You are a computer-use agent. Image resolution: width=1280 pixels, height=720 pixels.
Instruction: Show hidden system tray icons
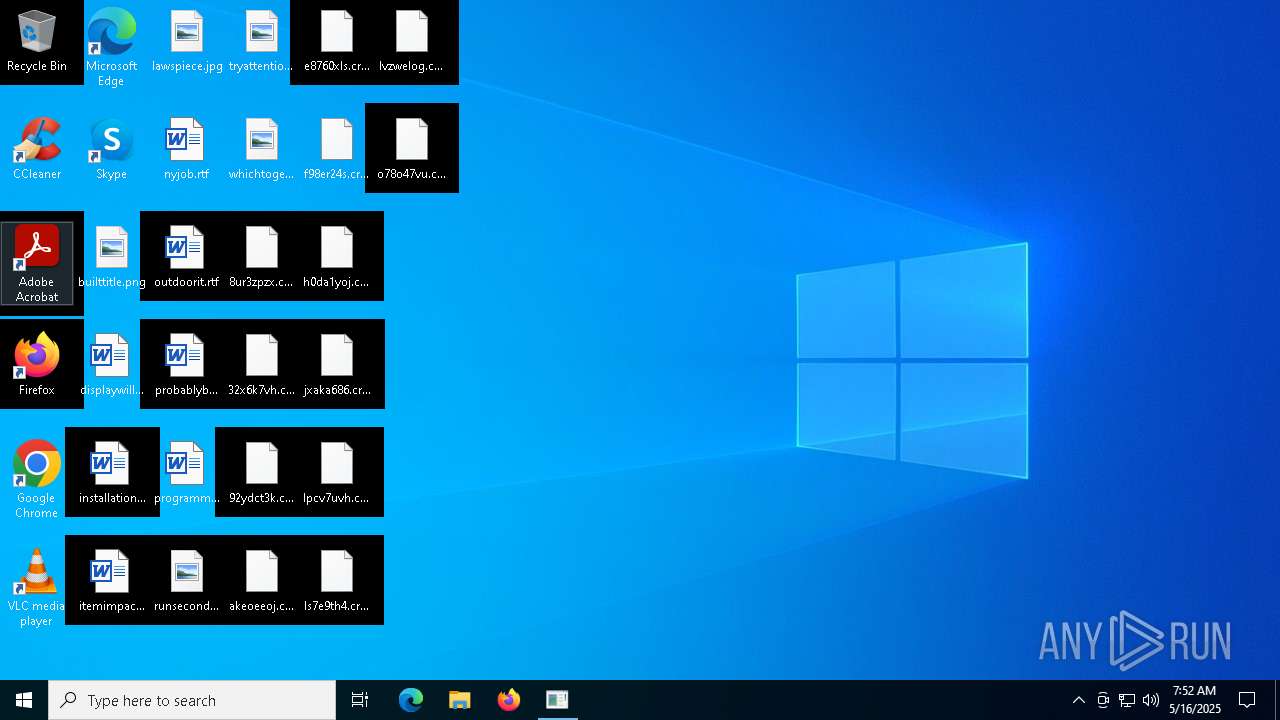[1078, 700]
